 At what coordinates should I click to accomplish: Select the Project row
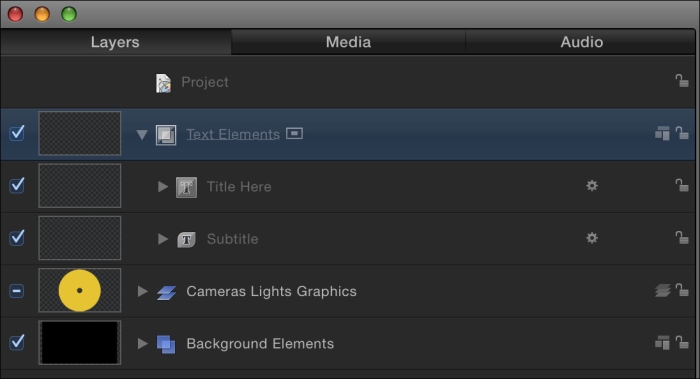point(348,82)
